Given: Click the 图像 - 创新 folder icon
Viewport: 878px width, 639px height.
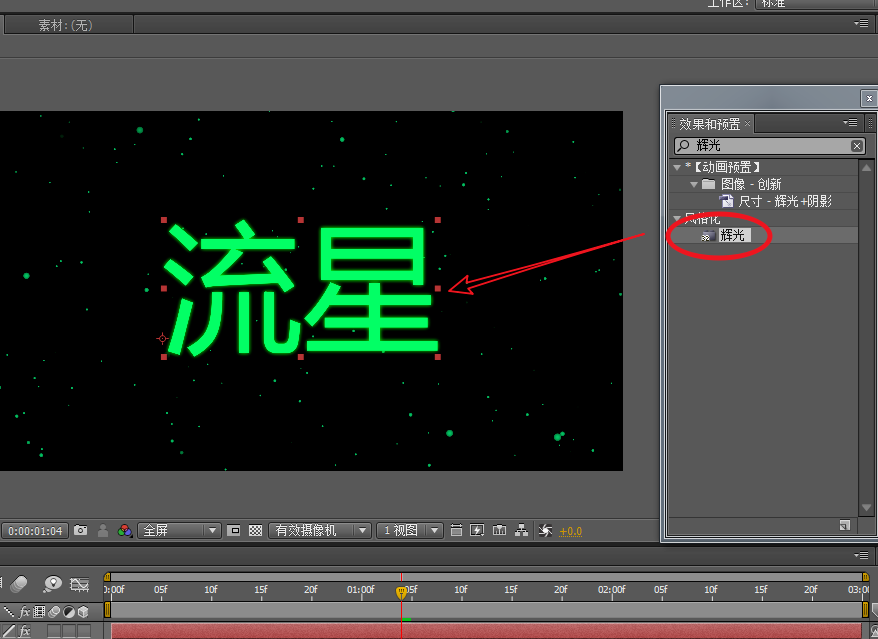Looking at the screenshot, I should (x=709, y=184).
